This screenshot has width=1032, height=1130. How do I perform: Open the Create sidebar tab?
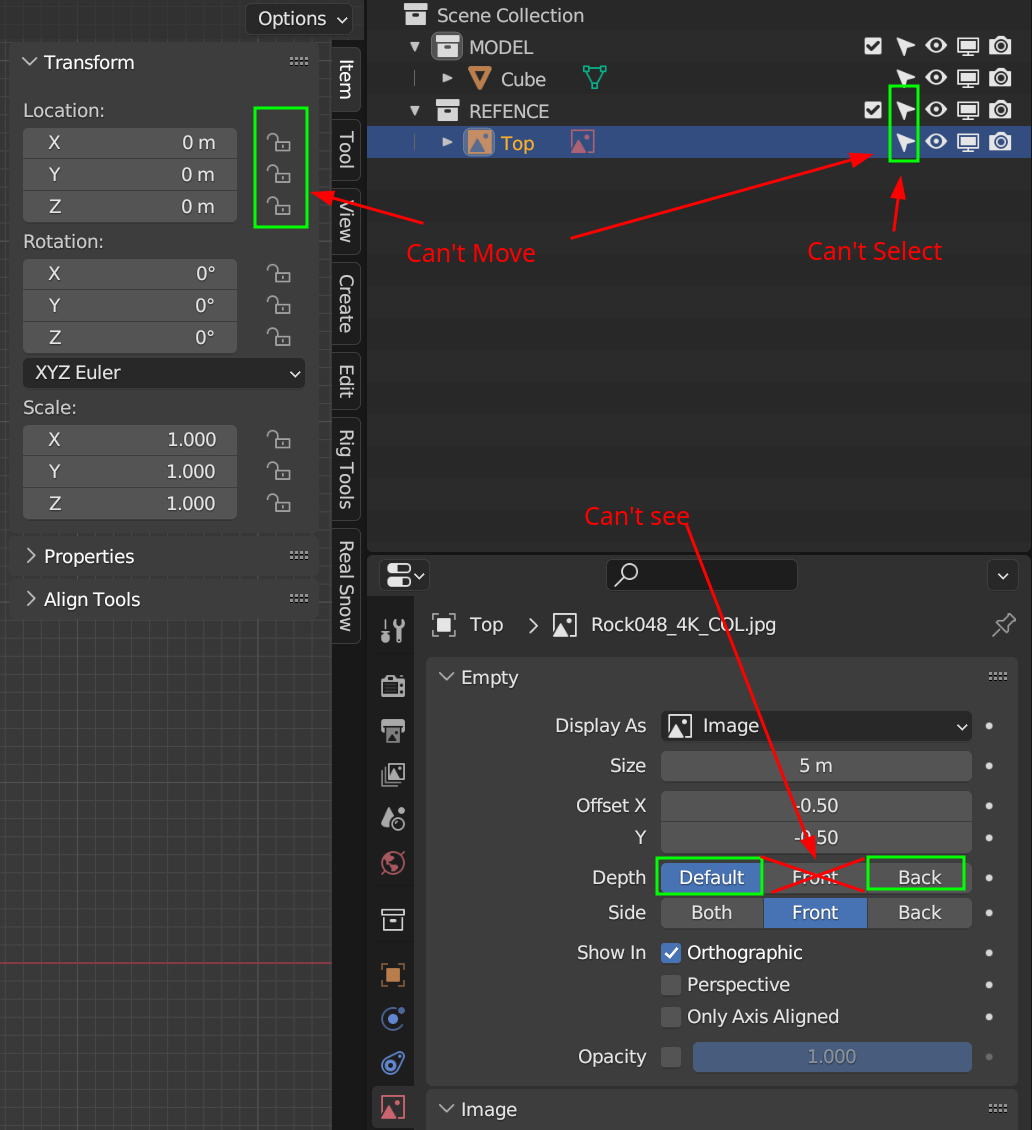(x=345, y=303)
